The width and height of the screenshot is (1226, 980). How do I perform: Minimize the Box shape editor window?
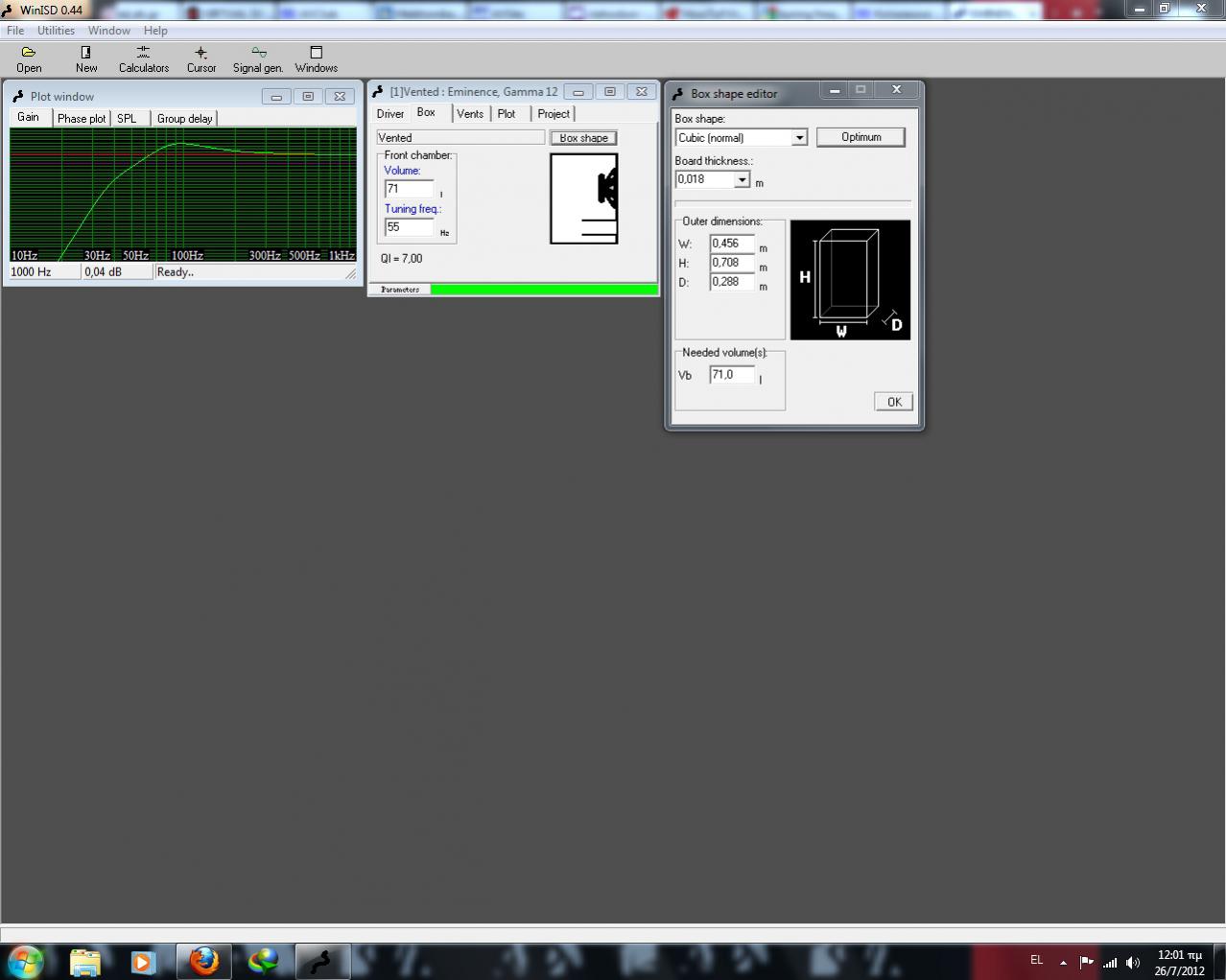pyautogui.click(x=835, y=89)
